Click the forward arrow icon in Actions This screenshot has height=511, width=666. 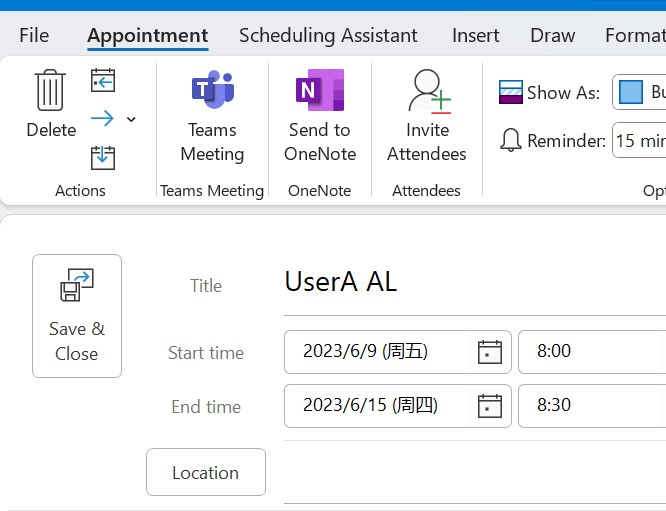coord(102,118)
